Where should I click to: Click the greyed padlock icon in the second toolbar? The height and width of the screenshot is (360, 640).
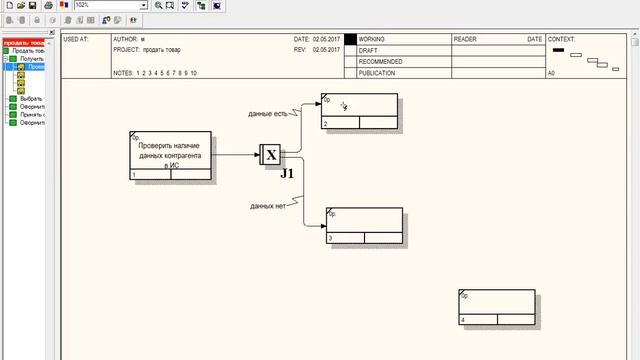tap(37, 20)
